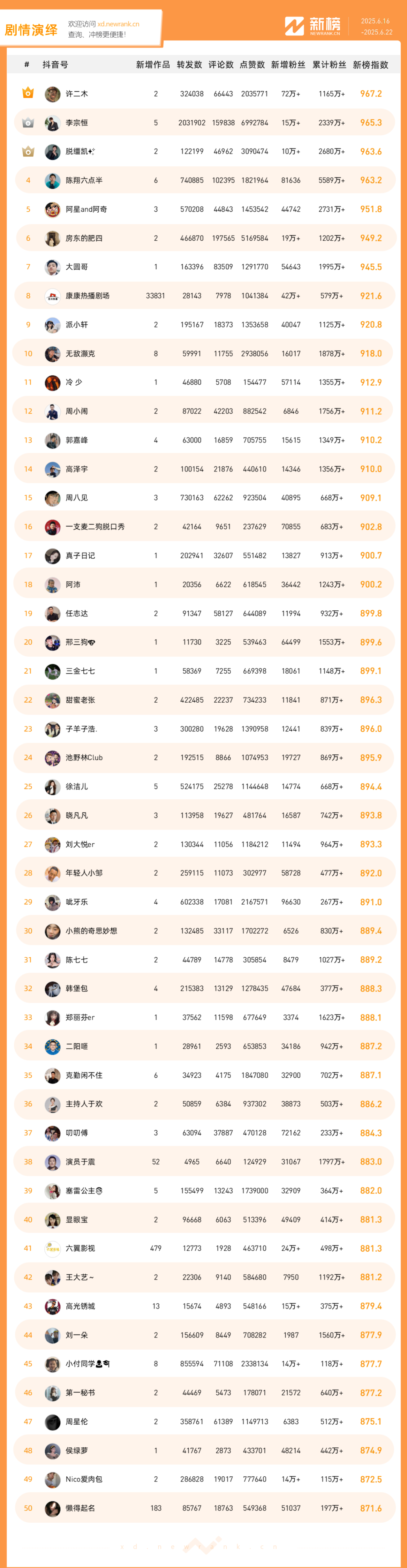Sort by 点赞数 column header
This screenshot has width=407, height=1568.
click(252, 65)
